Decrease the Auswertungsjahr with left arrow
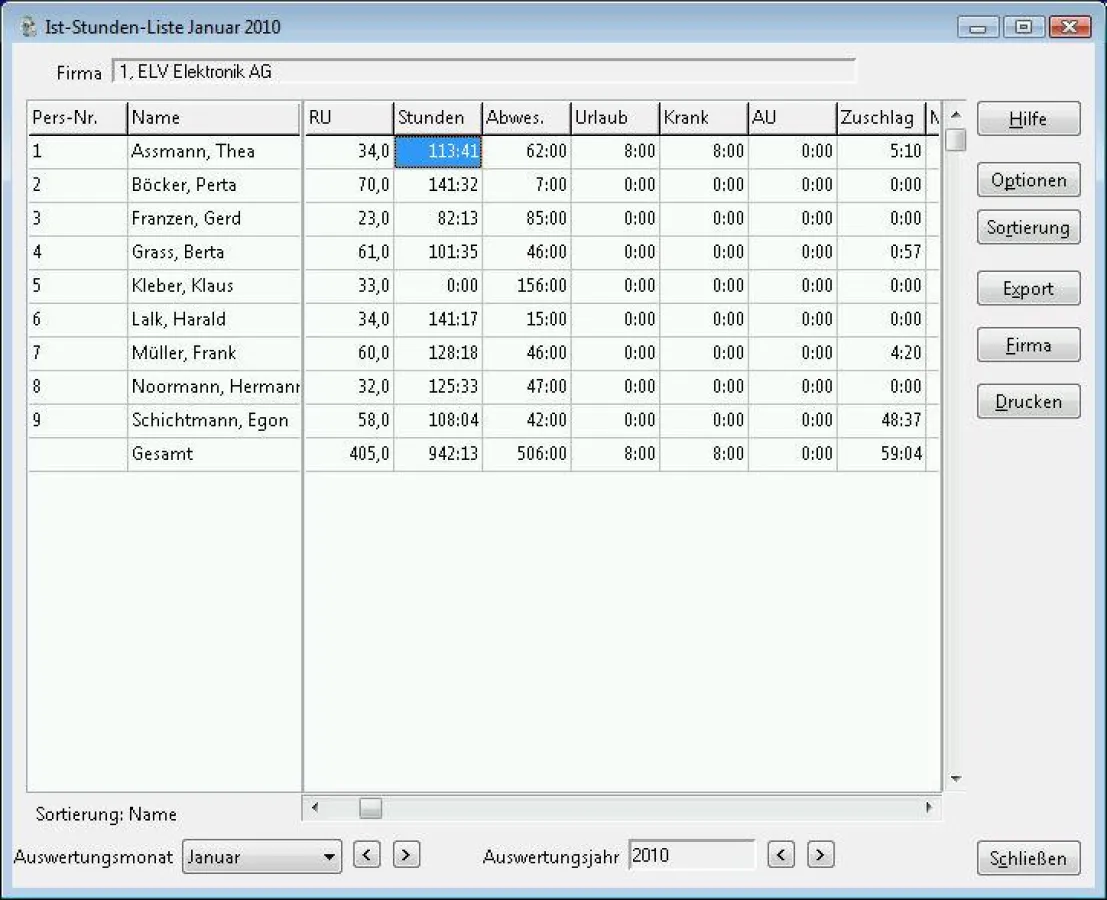The image size is (1107, 900). point(781,856)
